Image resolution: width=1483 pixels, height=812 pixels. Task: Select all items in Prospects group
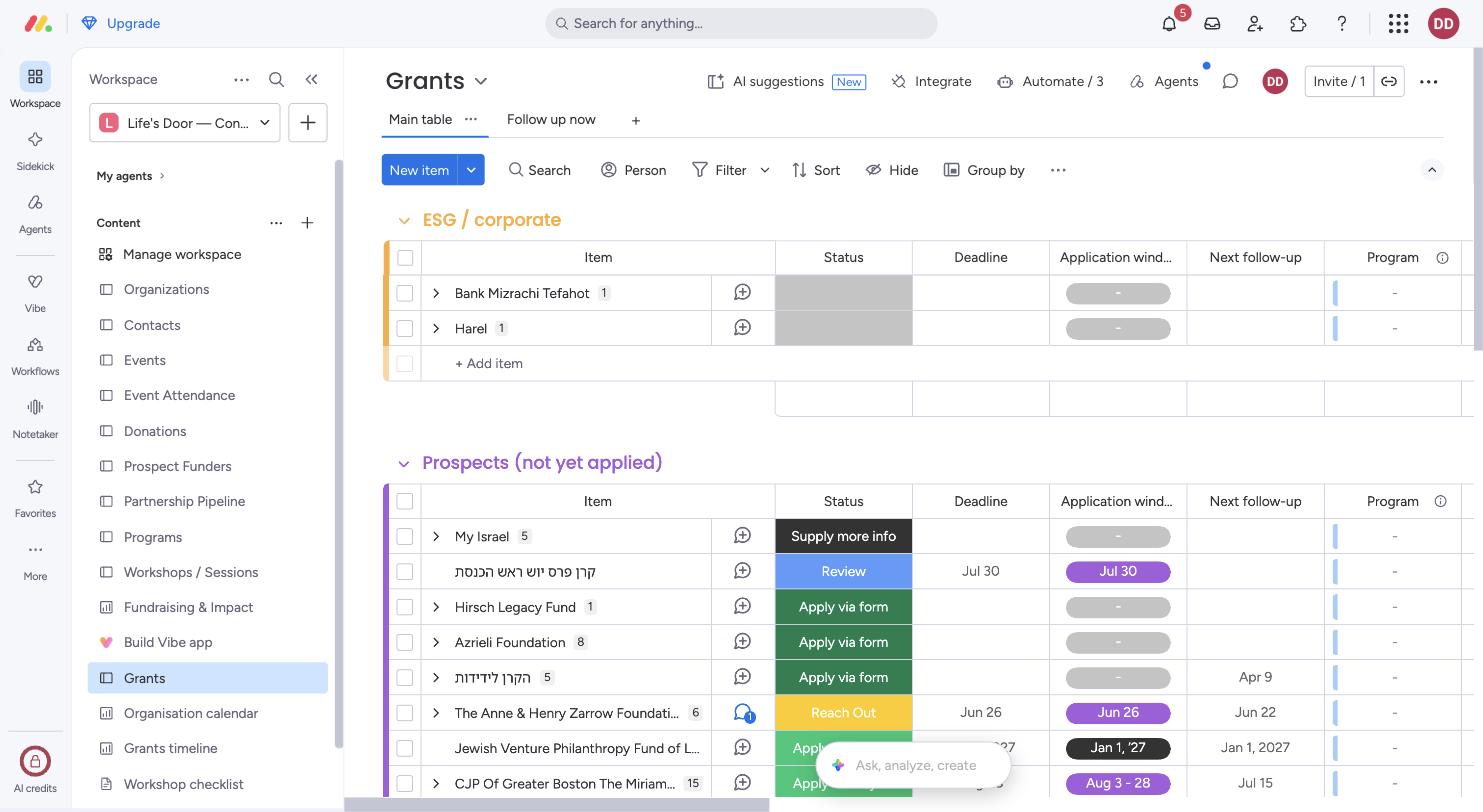(405, 501)
